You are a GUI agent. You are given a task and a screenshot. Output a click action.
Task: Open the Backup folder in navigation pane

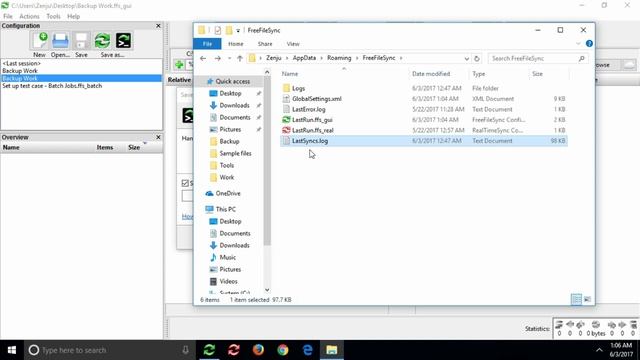(229, 141)
